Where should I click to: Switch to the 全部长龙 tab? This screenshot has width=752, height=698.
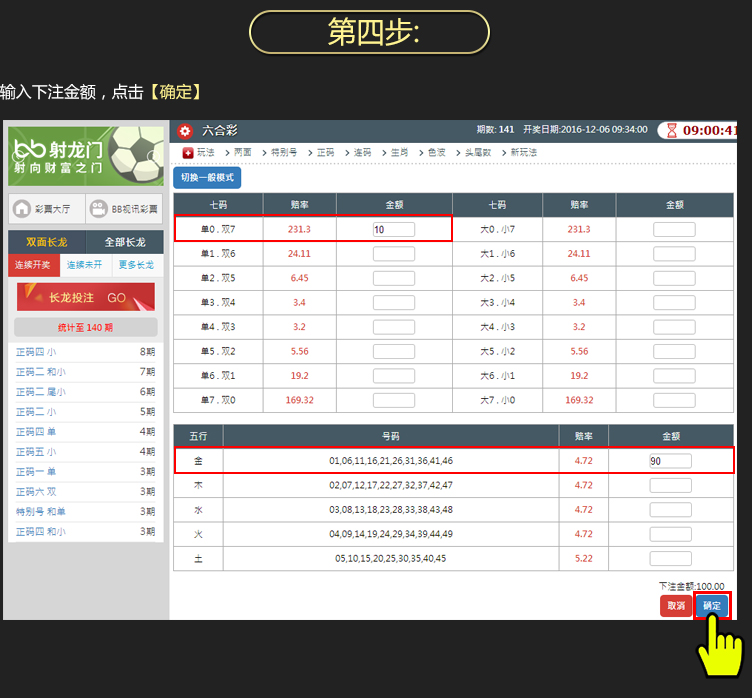[124, 242]
